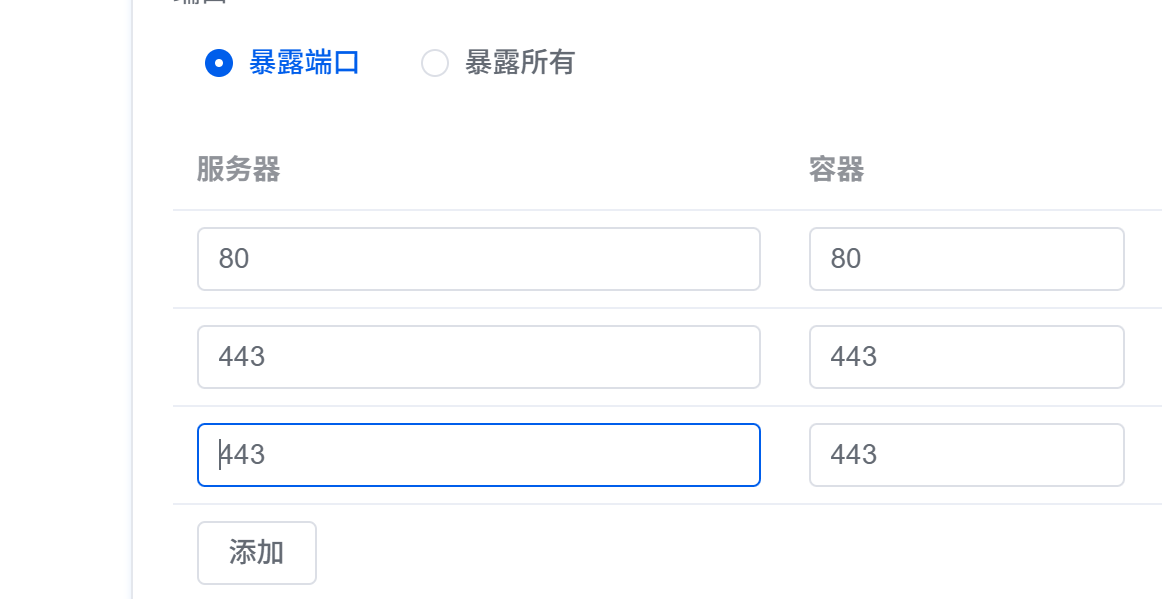The height and width of the screenshot is (599, 1162).
Task: Click the 暴露所有 label text
Action: (x=520, y=63)
